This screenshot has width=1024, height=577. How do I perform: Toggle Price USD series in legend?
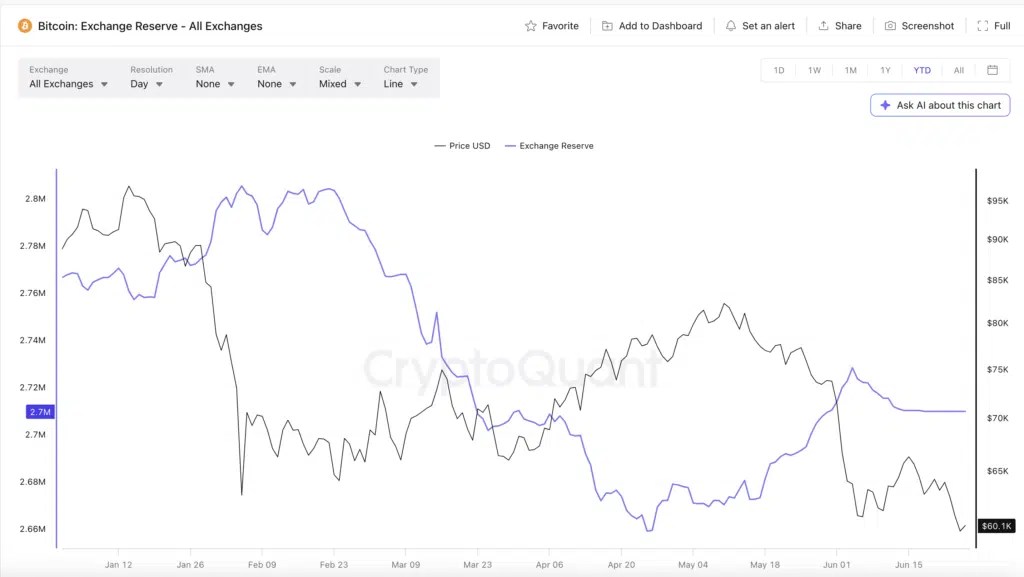[x=462, y=146]
